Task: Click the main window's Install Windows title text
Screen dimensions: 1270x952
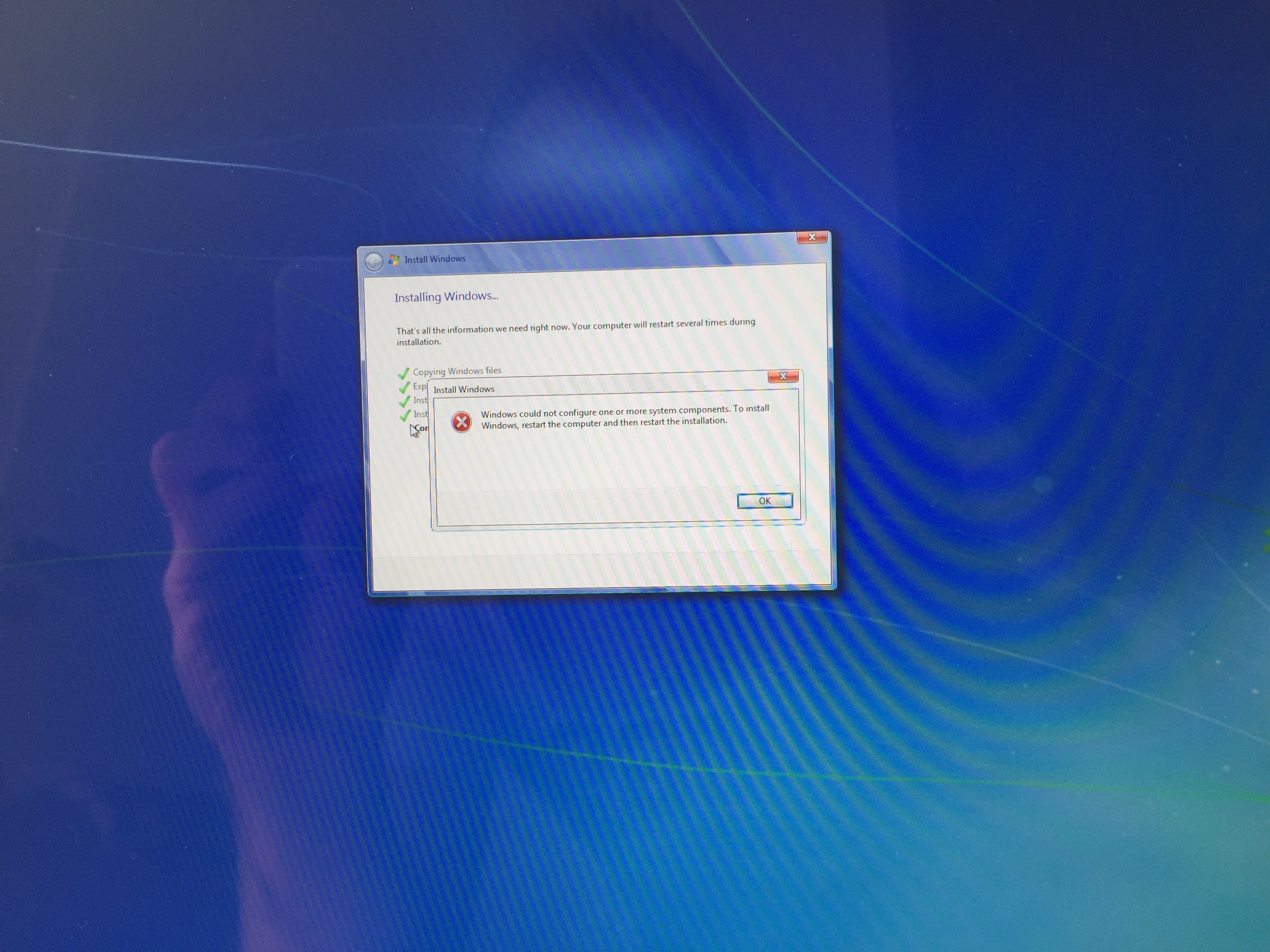Action: point(435,259)
